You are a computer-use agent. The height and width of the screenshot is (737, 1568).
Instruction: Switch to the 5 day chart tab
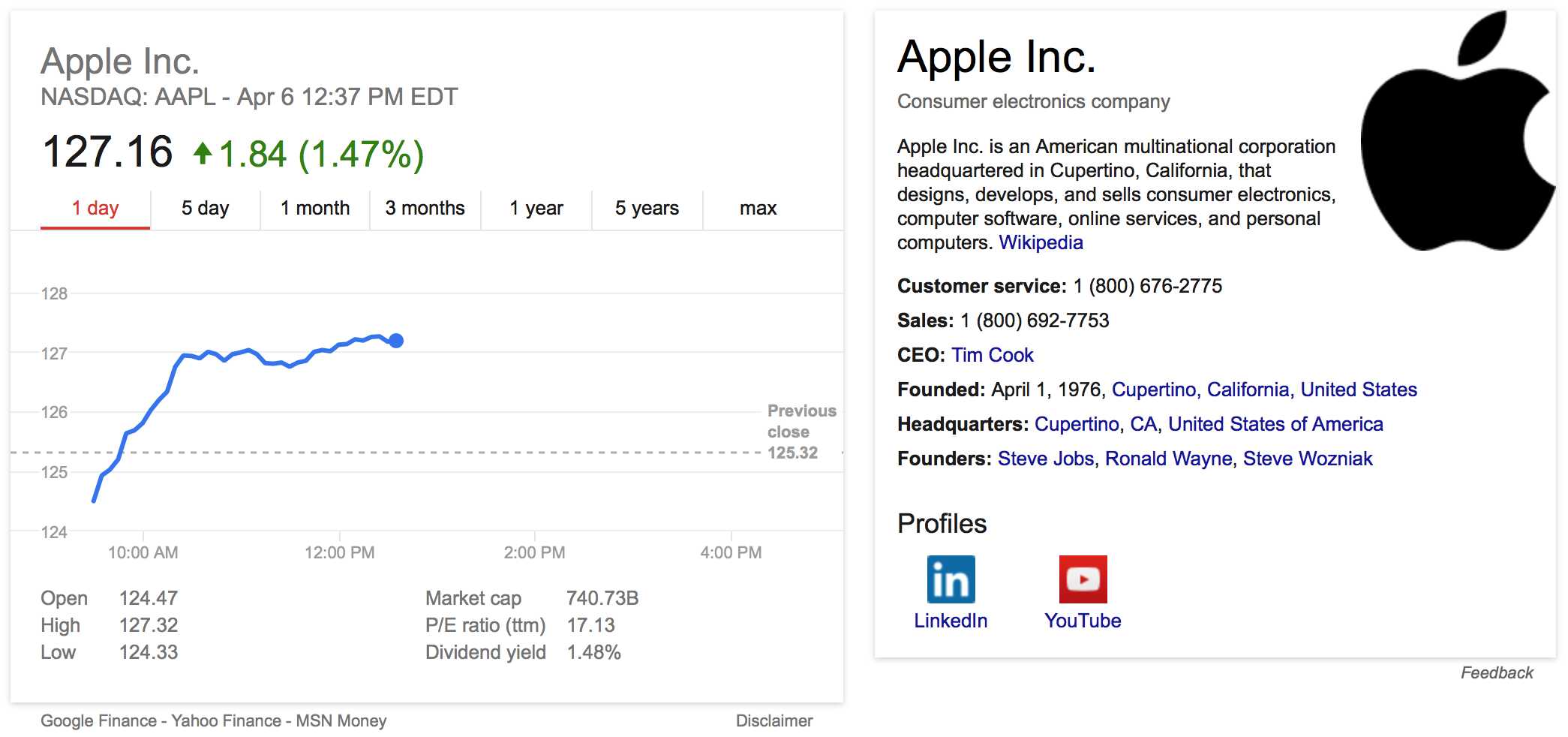tap(205, 208)
